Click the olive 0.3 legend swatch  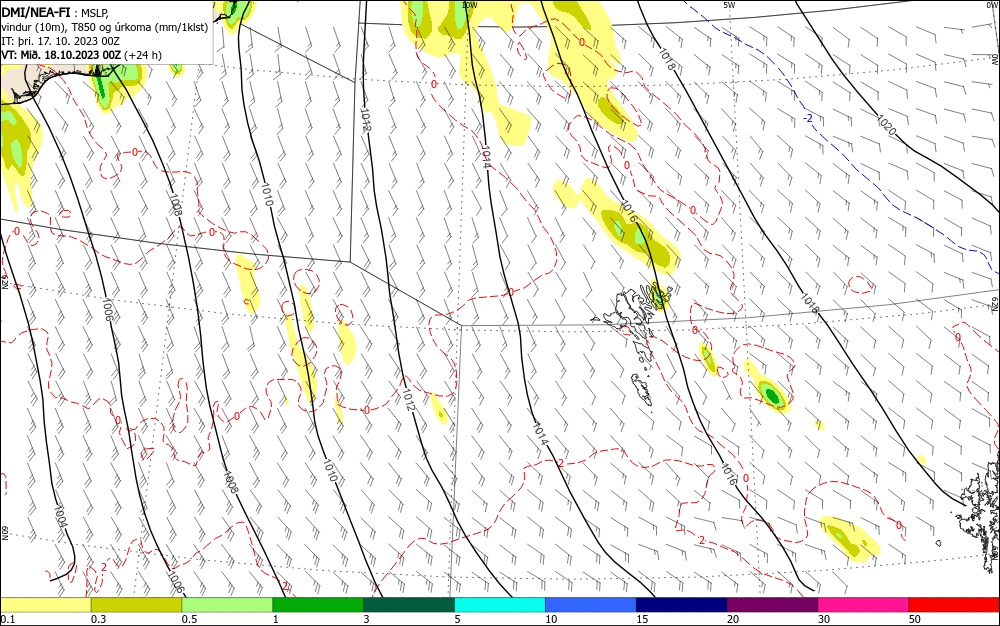[x=136, y=604]
